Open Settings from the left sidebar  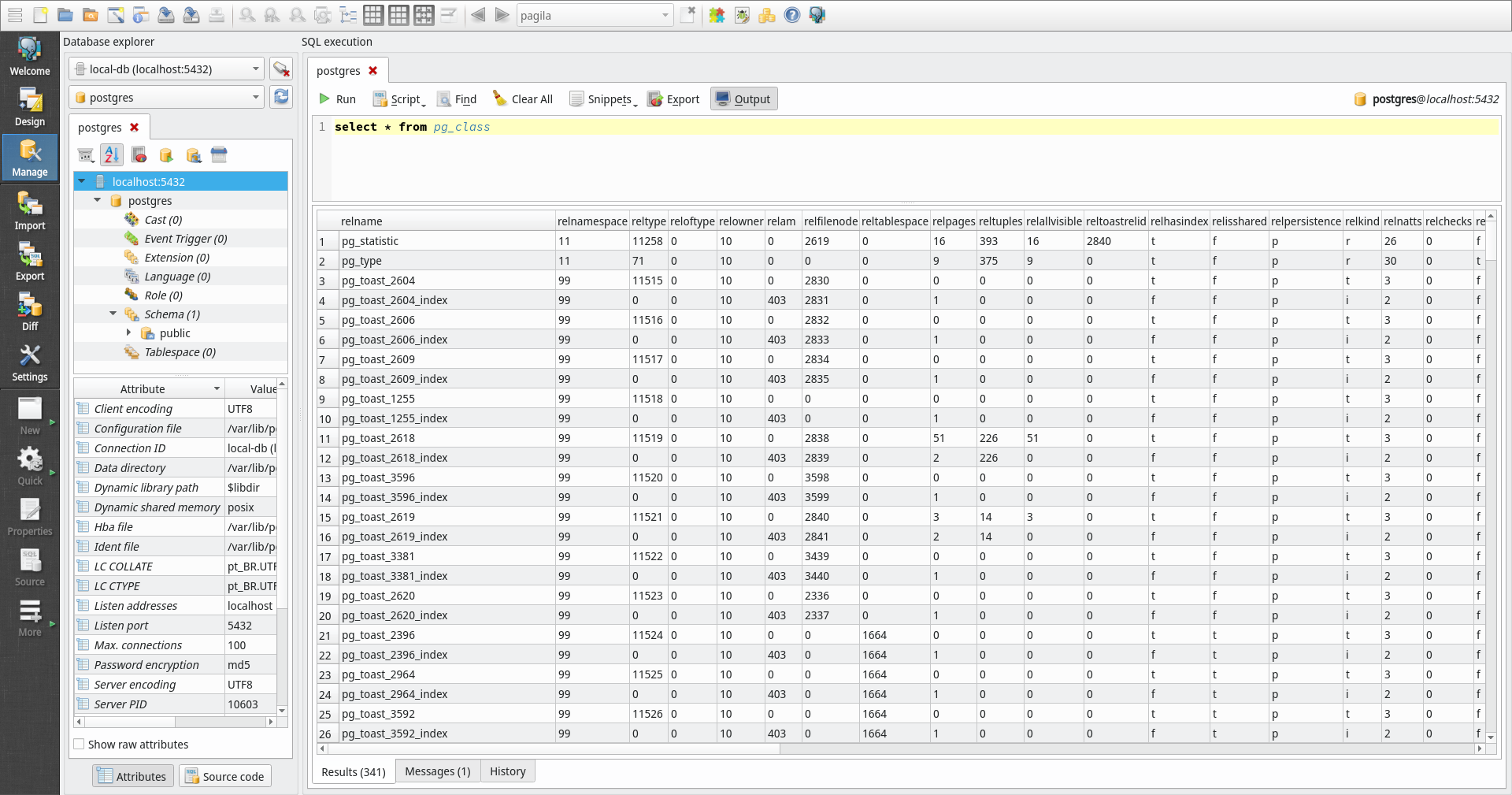tap(29, 362)
